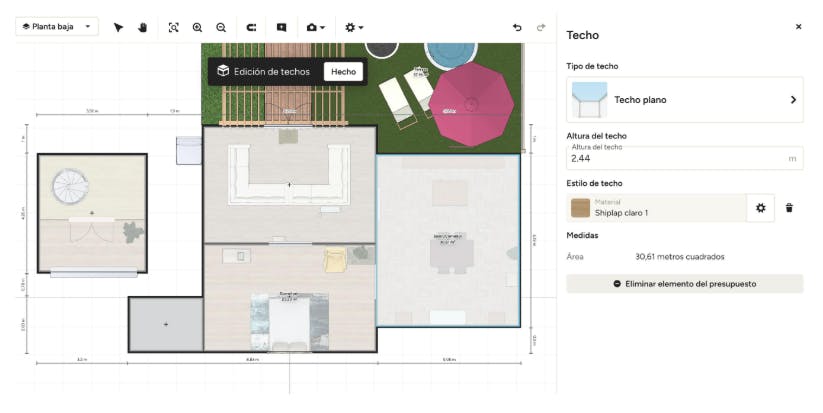Select the arrow pointer tool
The width and height of the screenshot is (823, 413).
point(118,27)
